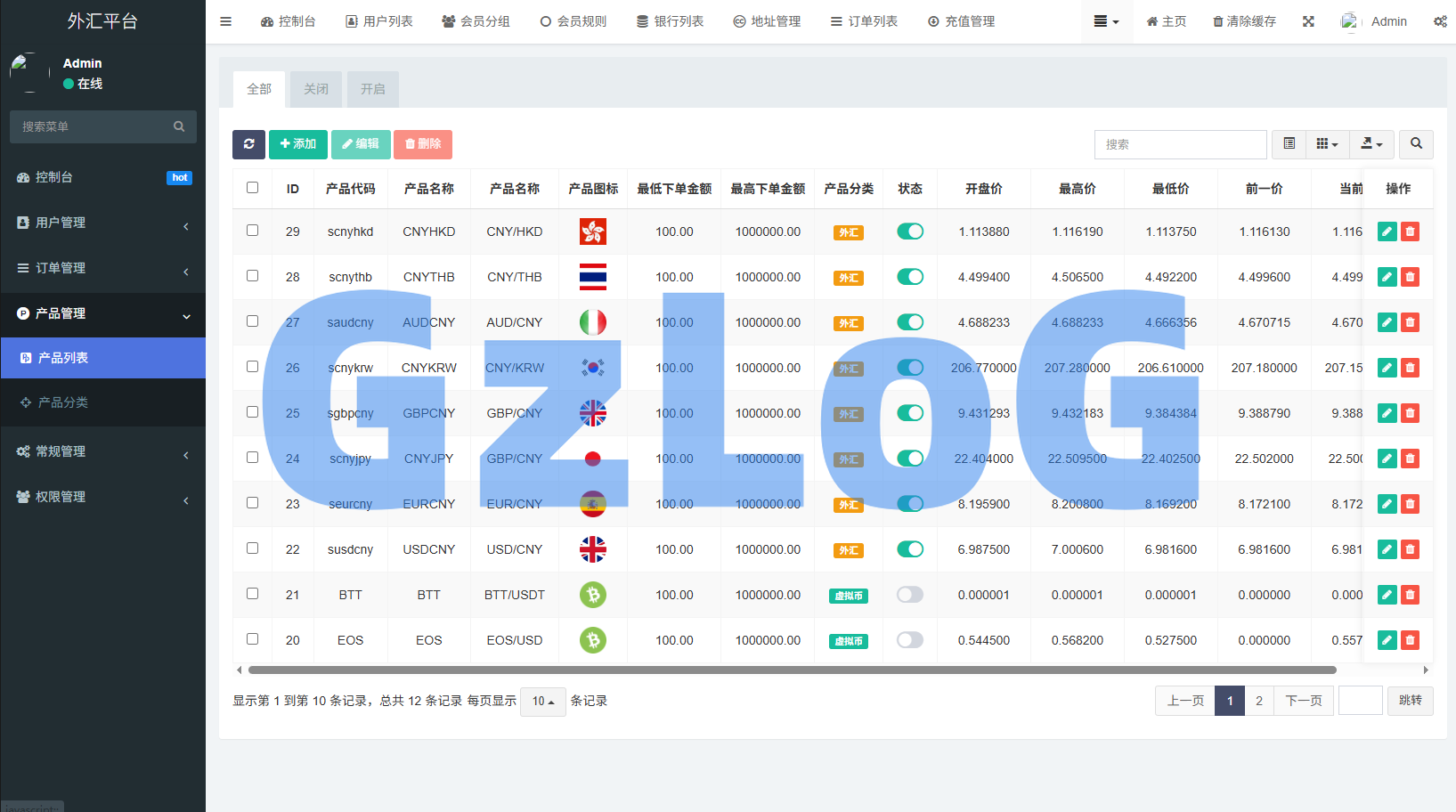Switch to the 关闭 tab

point(315,89)
